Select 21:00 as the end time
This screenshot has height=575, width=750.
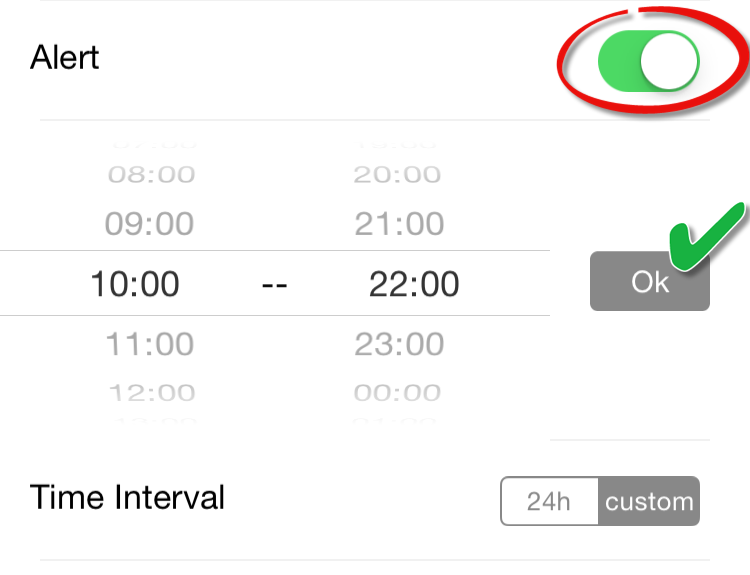pos(399,224)
